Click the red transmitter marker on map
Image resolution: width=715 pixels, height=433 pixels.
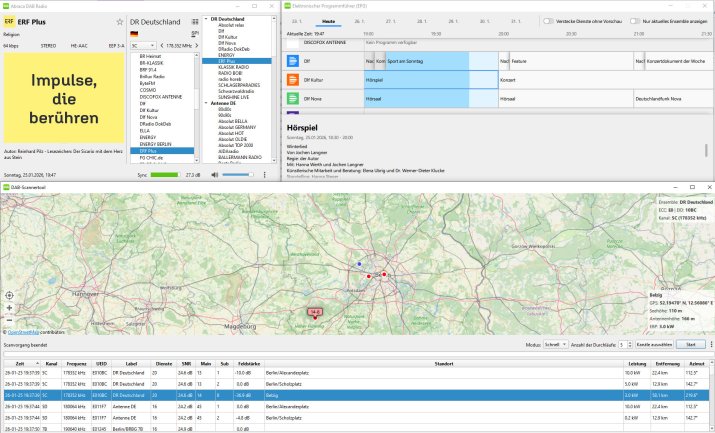[314, 313]
